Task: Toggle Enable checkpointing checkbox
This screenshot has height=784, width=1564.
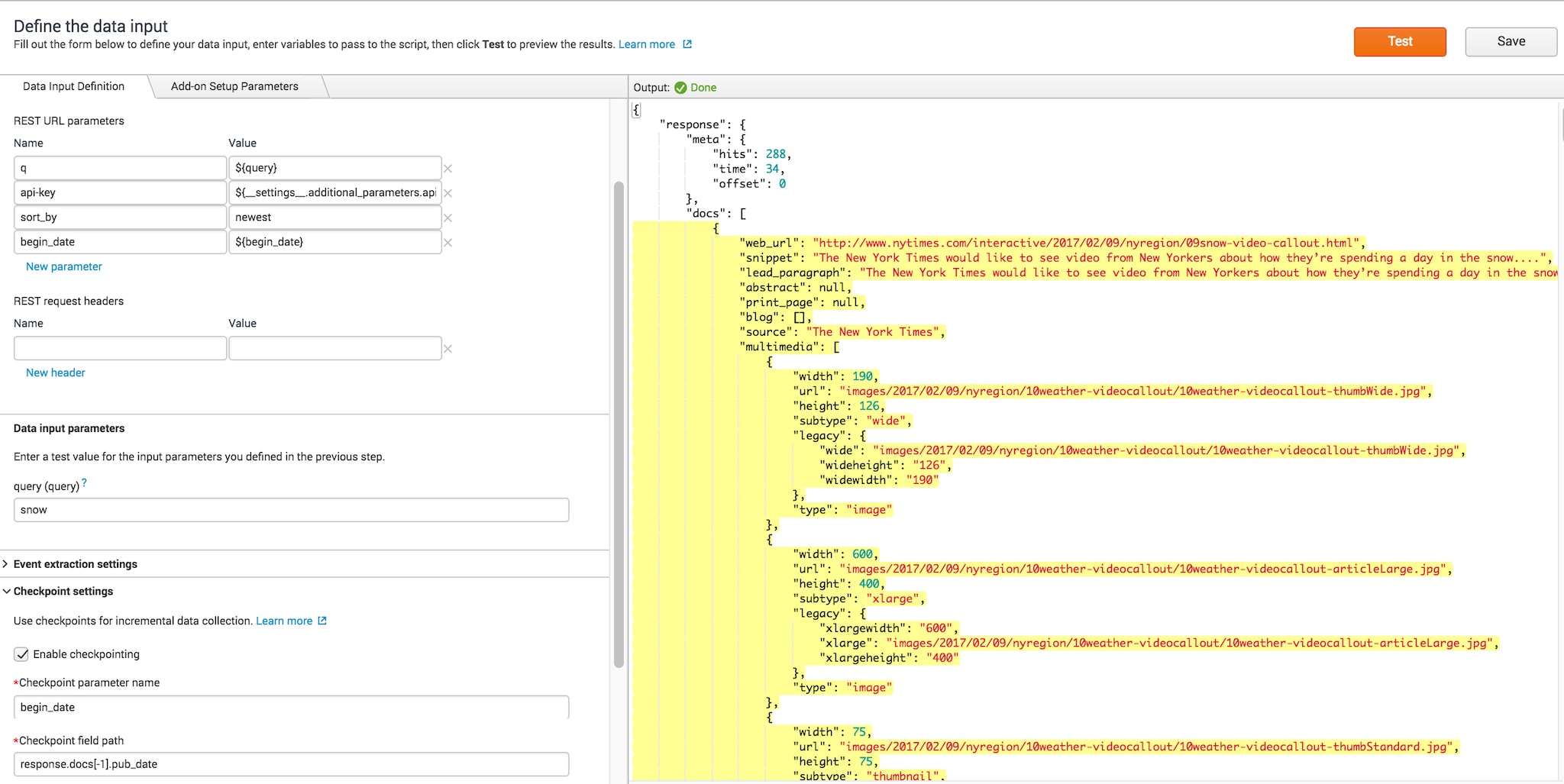Action: pos(22,654)
